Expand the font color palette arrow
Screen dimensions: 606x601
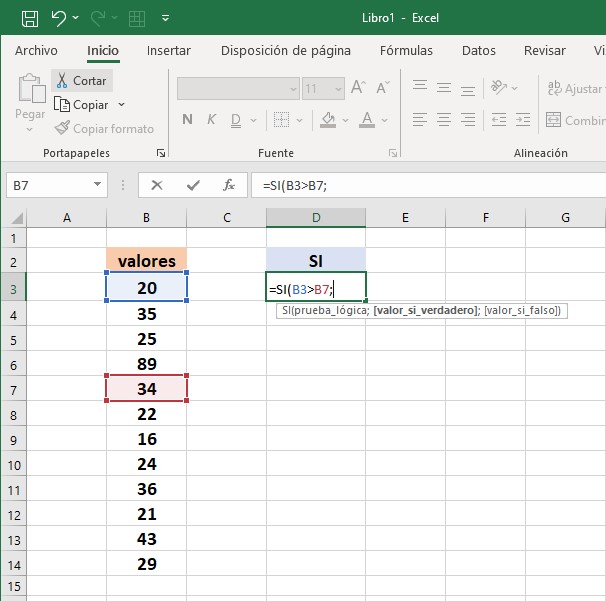385,120
